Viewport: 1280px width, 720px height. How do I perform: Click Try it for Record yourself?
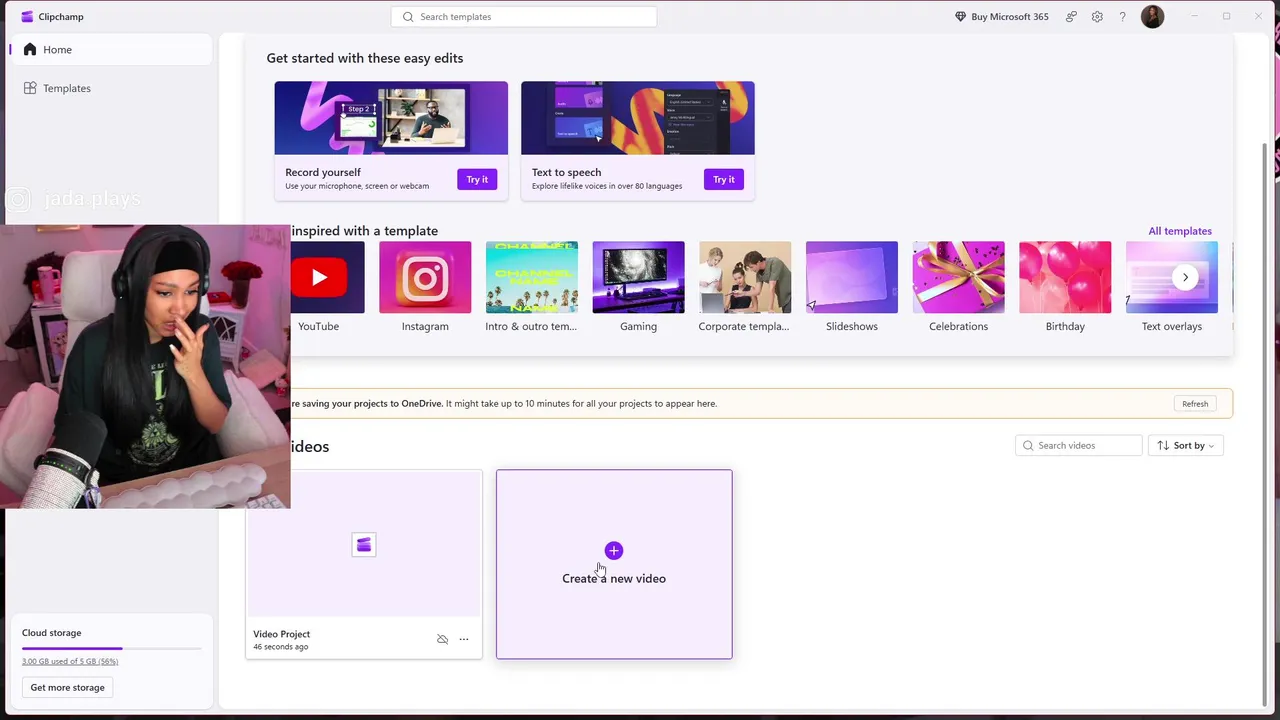pyautogui.click(x=477, y=180)
